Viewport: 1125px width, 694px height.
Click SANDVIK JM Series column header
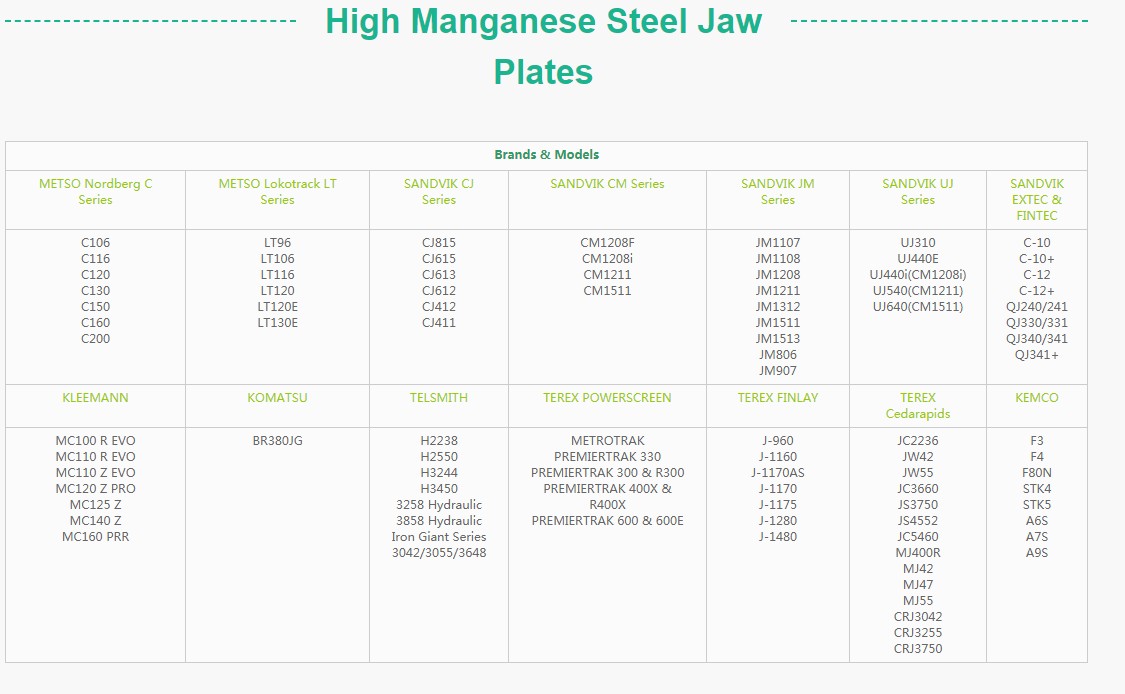(778, 192)
